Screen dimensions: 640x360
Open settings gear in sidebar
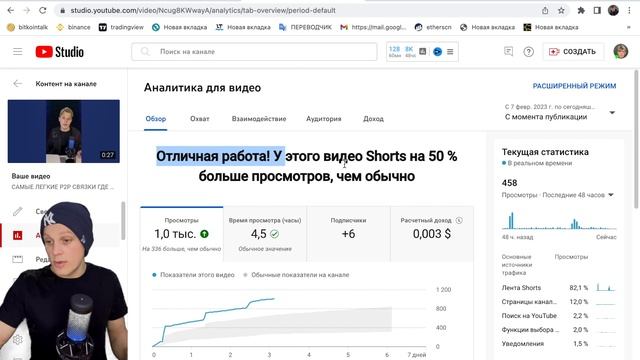(17, 340)
